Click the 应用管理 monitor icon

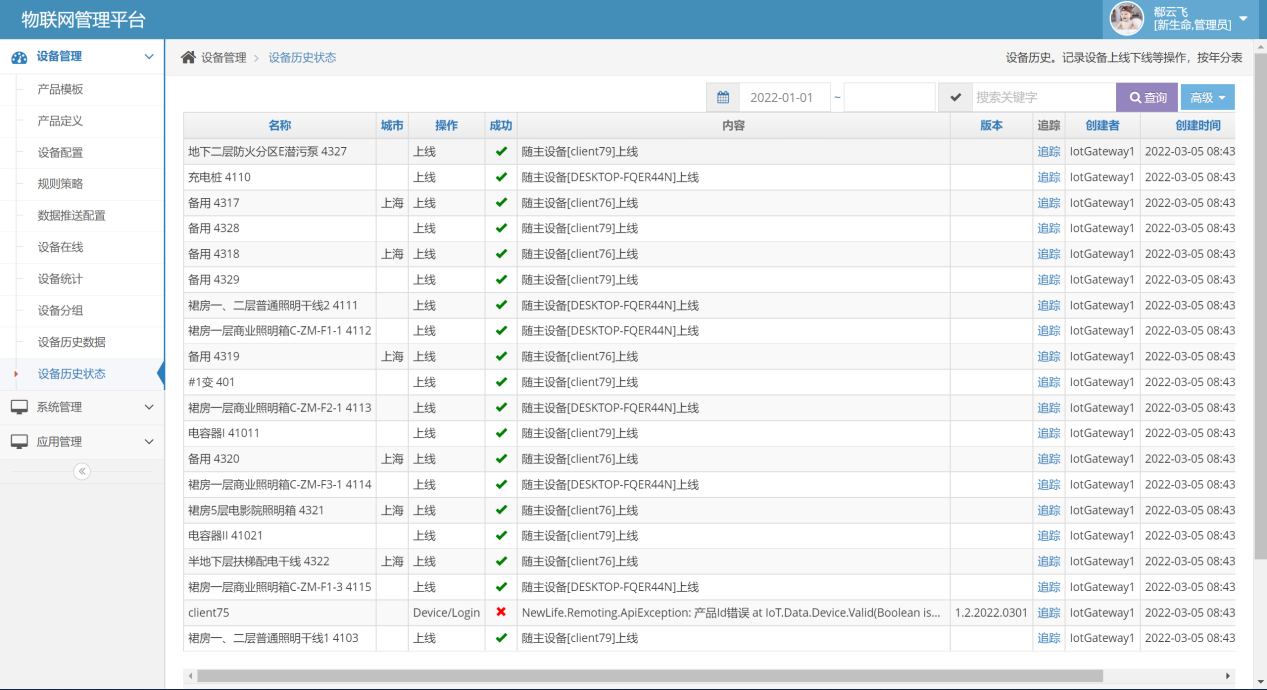(x=19, y=441)
